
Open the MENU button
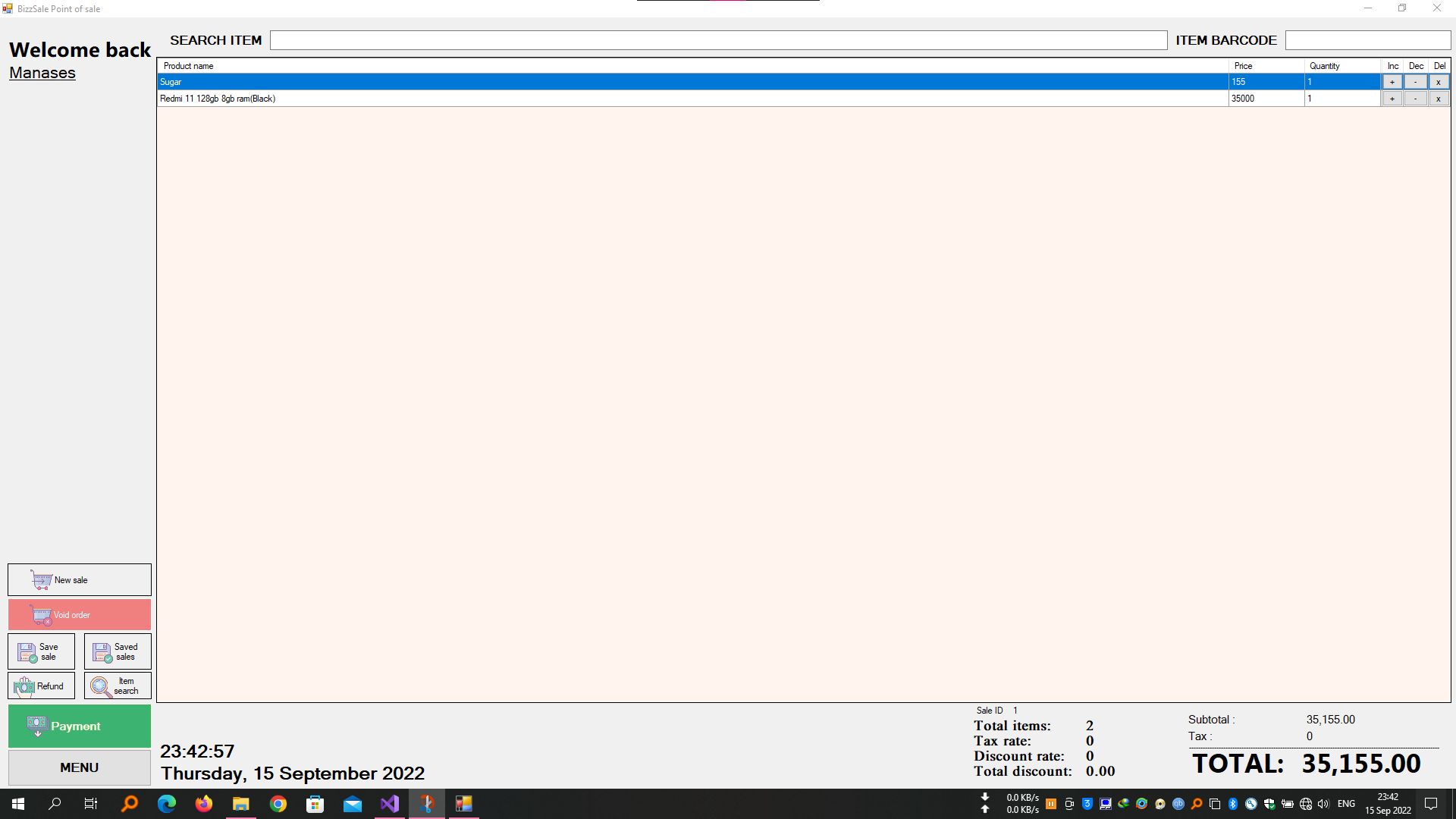80,767
